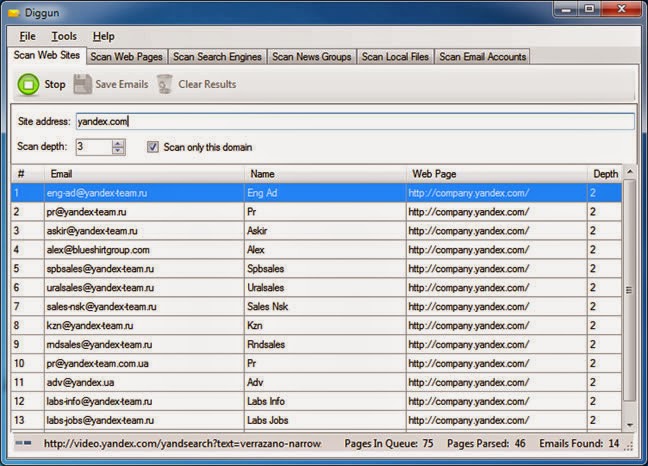The image size is (648, 466).
Task: Switch to the Scan Search Engines tab
Action: pos(217,57)
